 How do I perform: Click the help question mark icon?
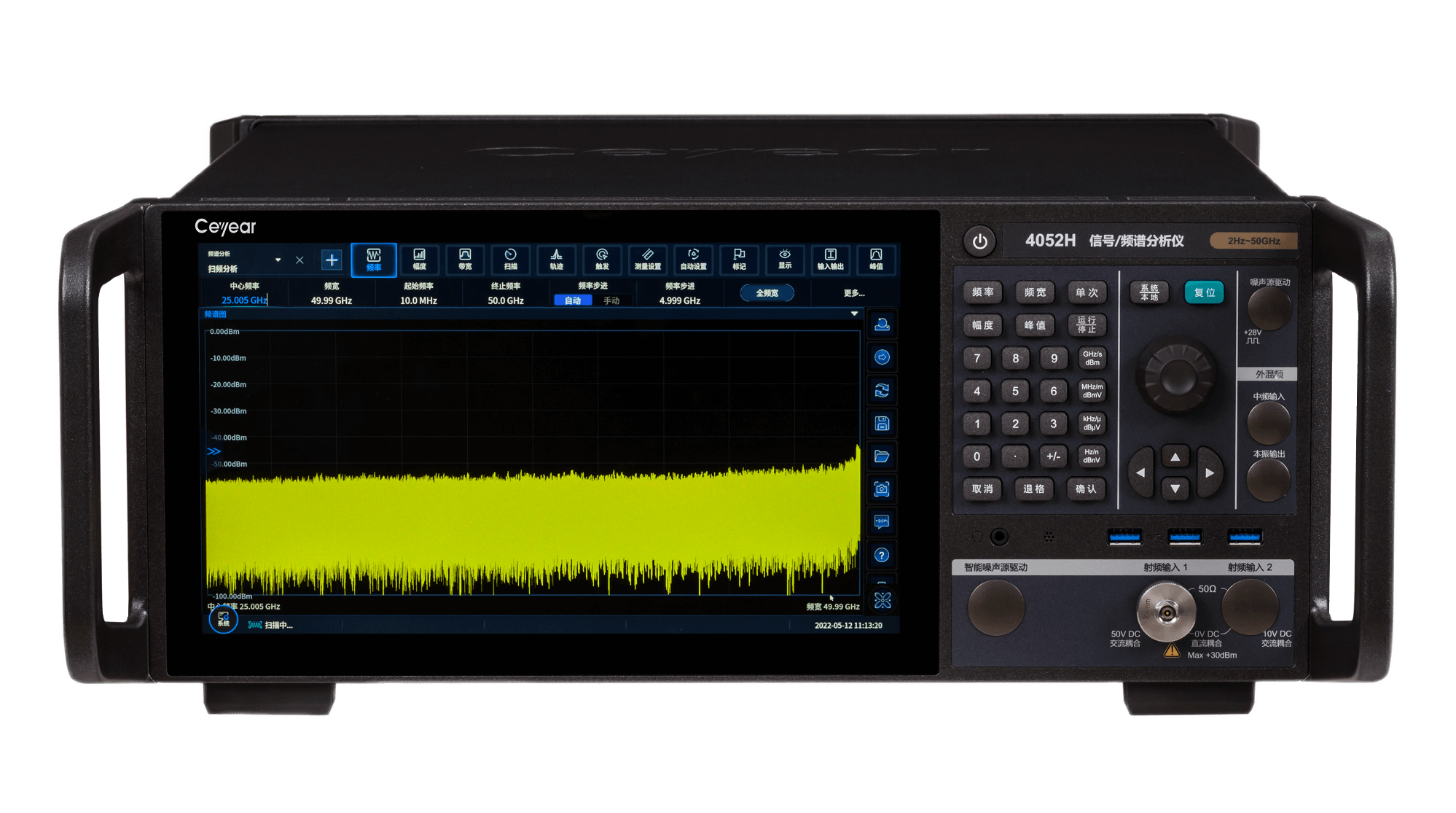pos(882,556)
